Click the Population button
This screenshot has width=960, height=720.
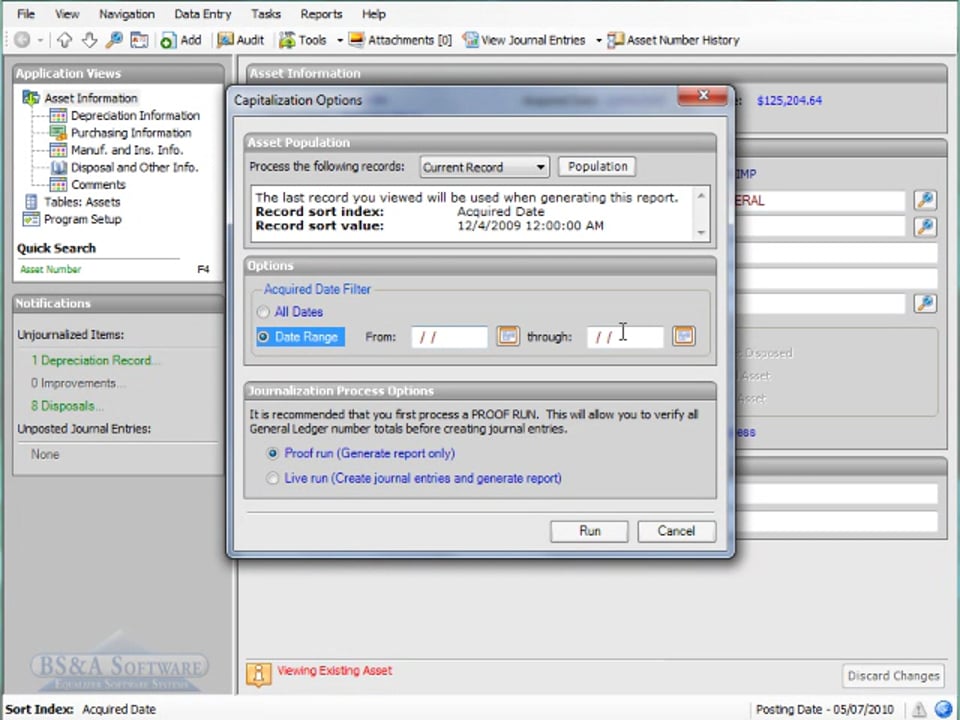pos(597,167)
